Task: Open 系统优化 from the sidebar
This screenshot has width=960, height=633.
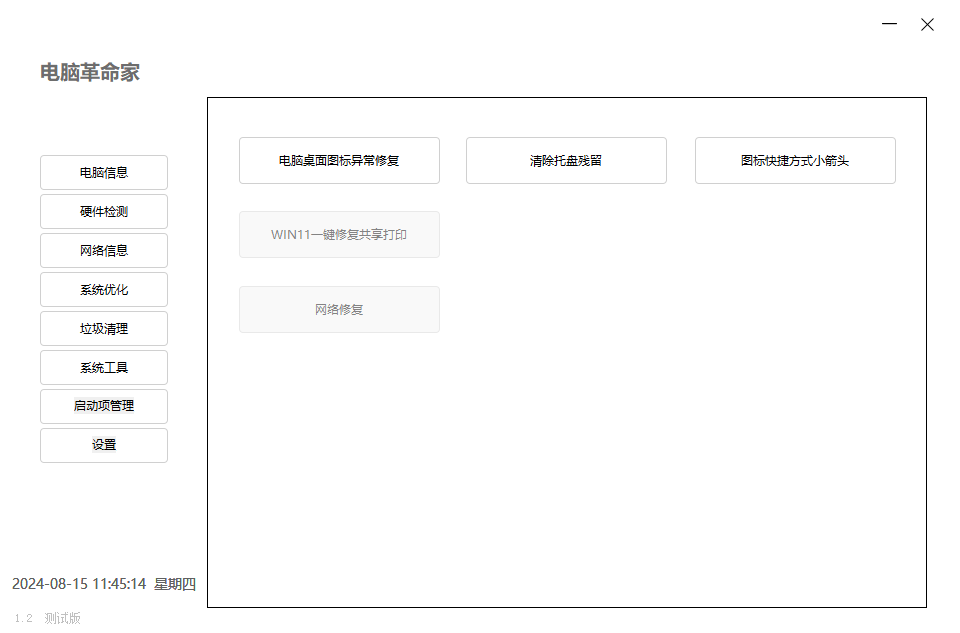Action: [x=104, y=290]
